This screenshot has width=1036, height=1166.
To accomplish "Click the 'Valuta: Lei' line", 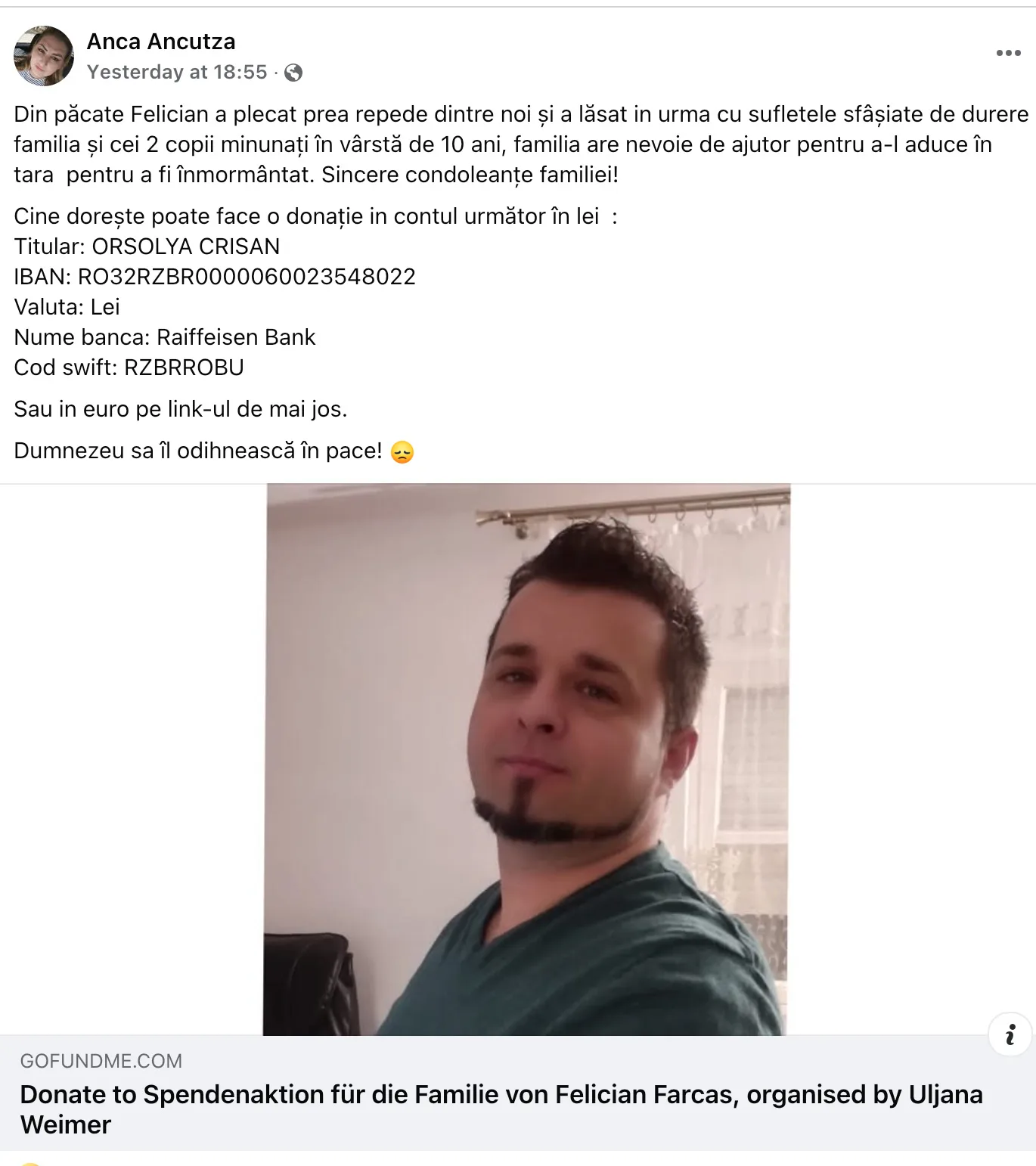I will [x=67, y=307].
